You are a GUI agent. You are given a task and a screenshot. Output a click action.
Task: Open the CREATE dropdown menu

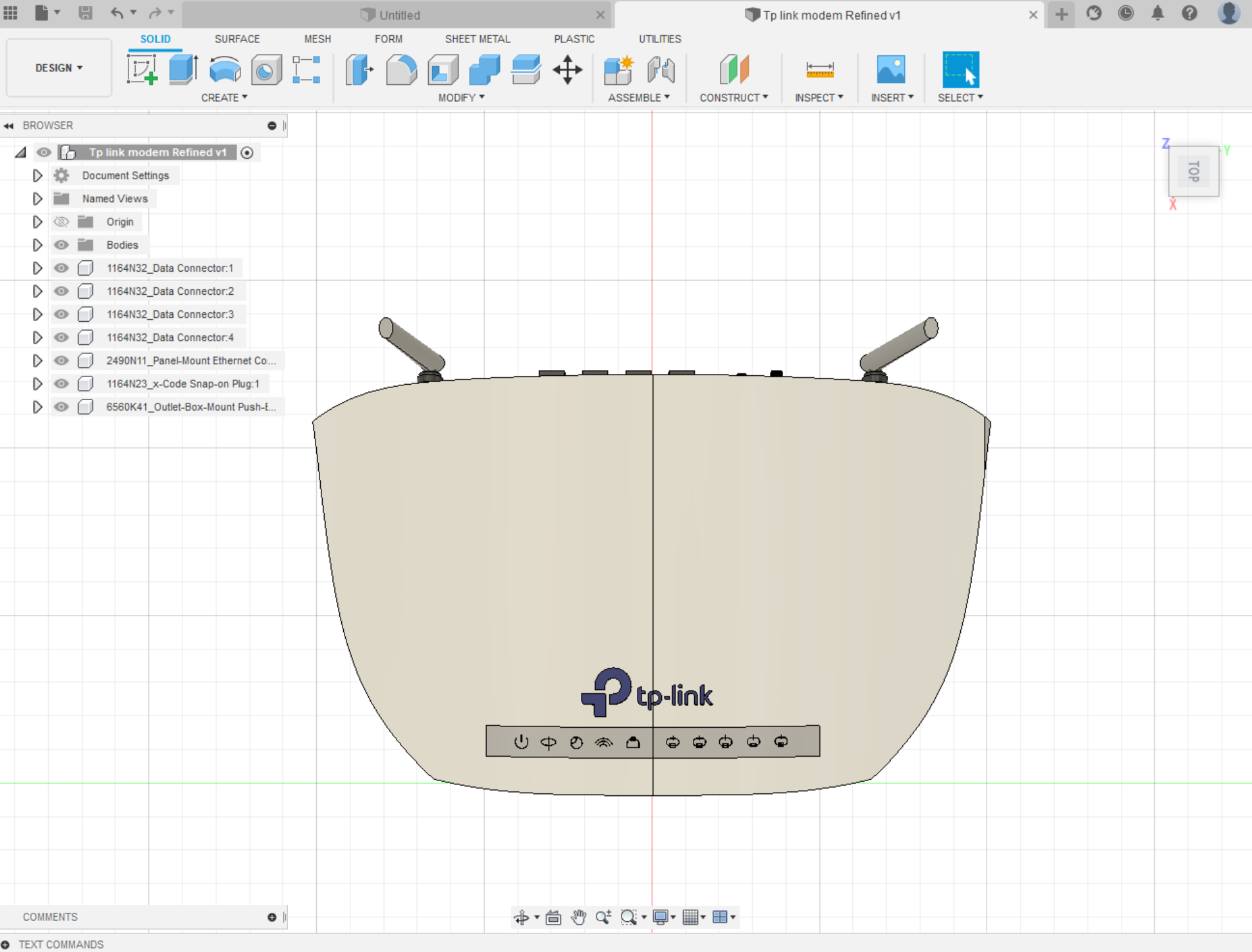[x=224, y=98]
